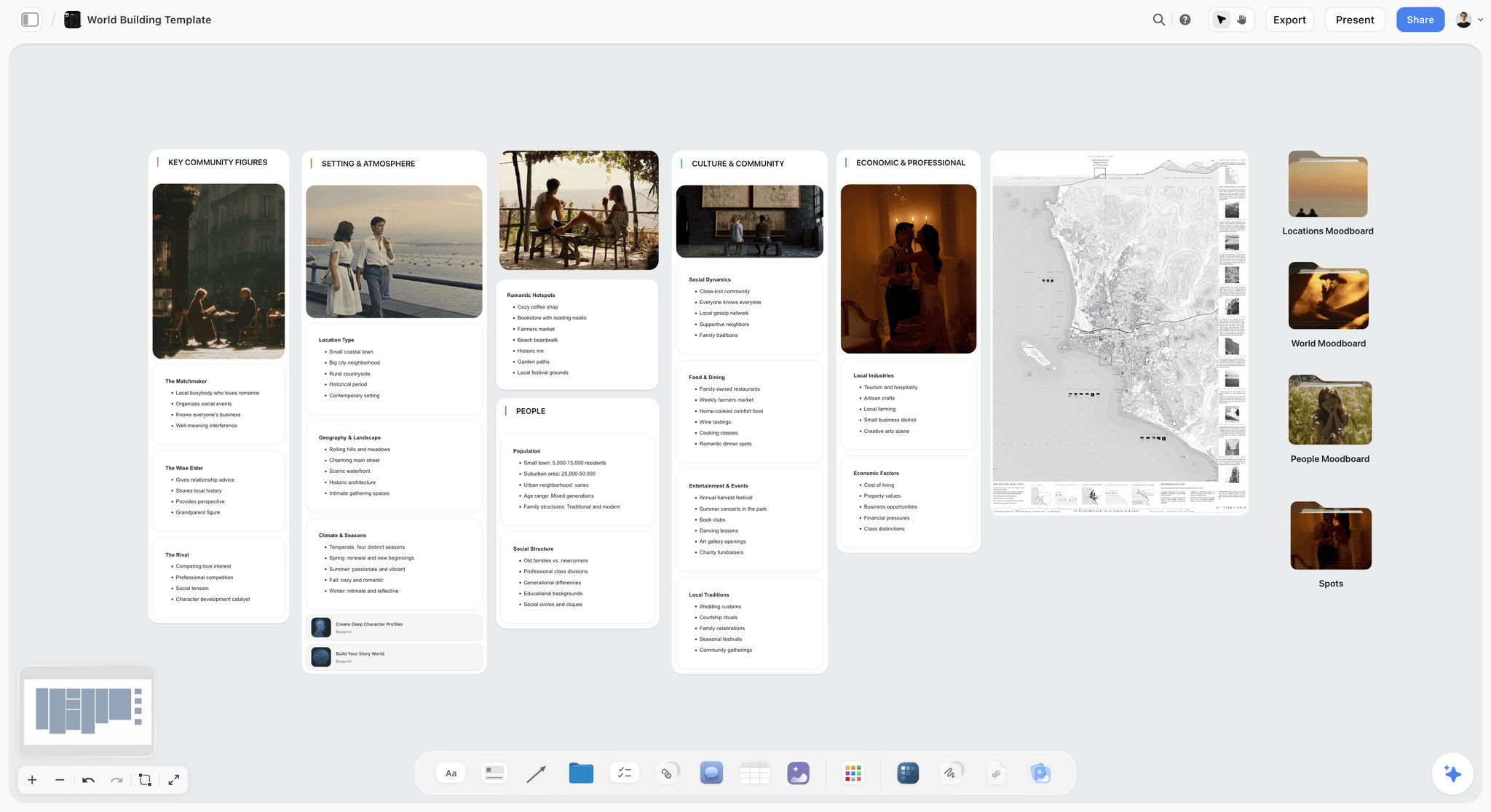Zoom out with the minus button

tap(60, 780)
